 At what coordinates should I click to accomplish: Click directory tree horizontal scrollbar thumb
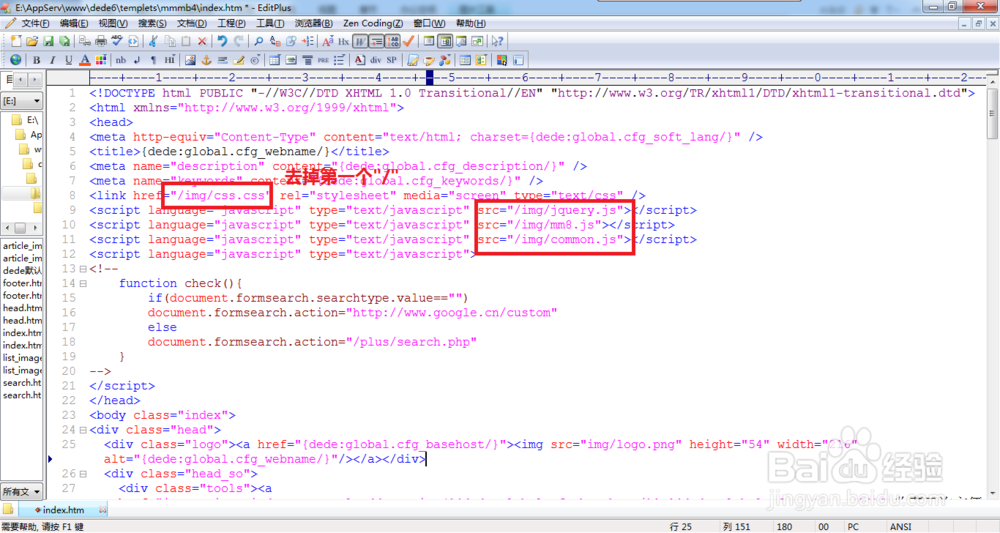[x=20, y=228]
